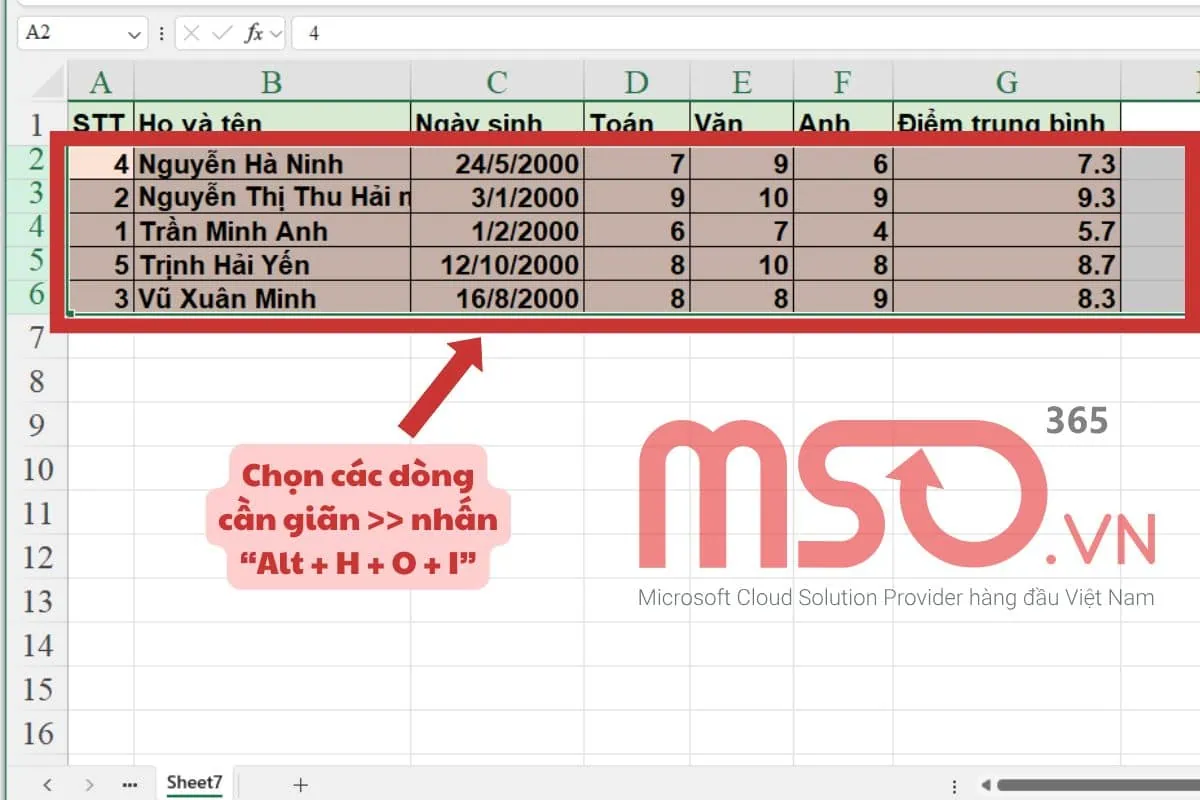Image resolution: width=1200 pixels, height=800 pixels.
Task: Select cell containing Trần Minh Anh
Action: (x=271, y=231)
